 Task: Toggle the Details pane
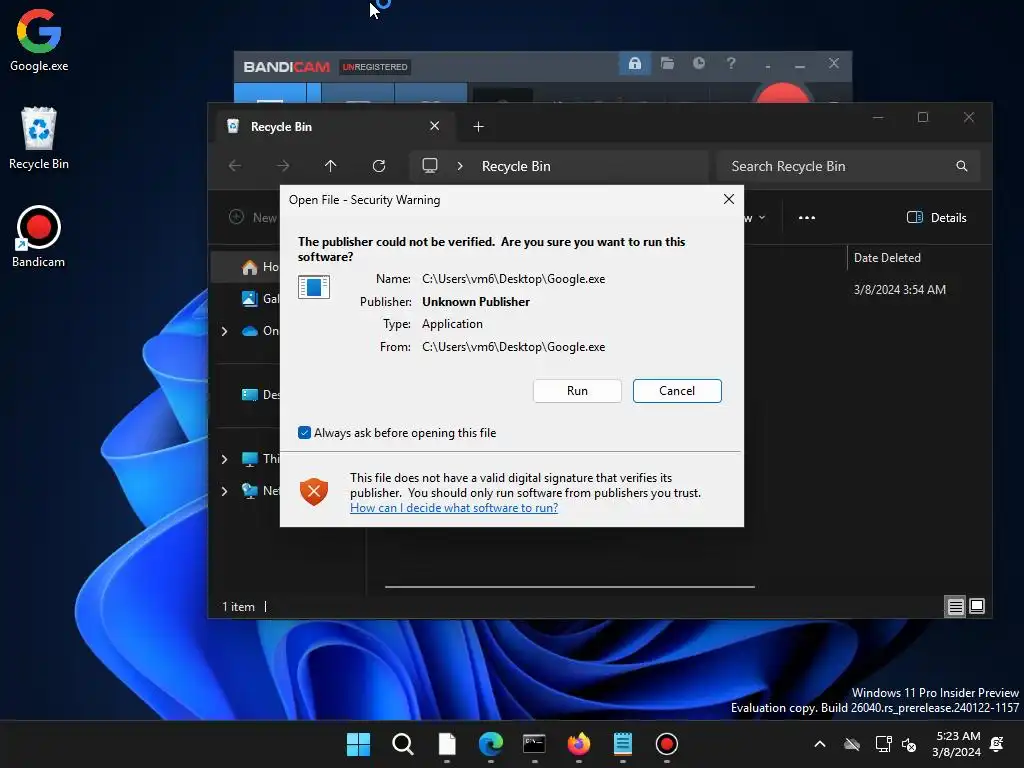click(936, 217)
